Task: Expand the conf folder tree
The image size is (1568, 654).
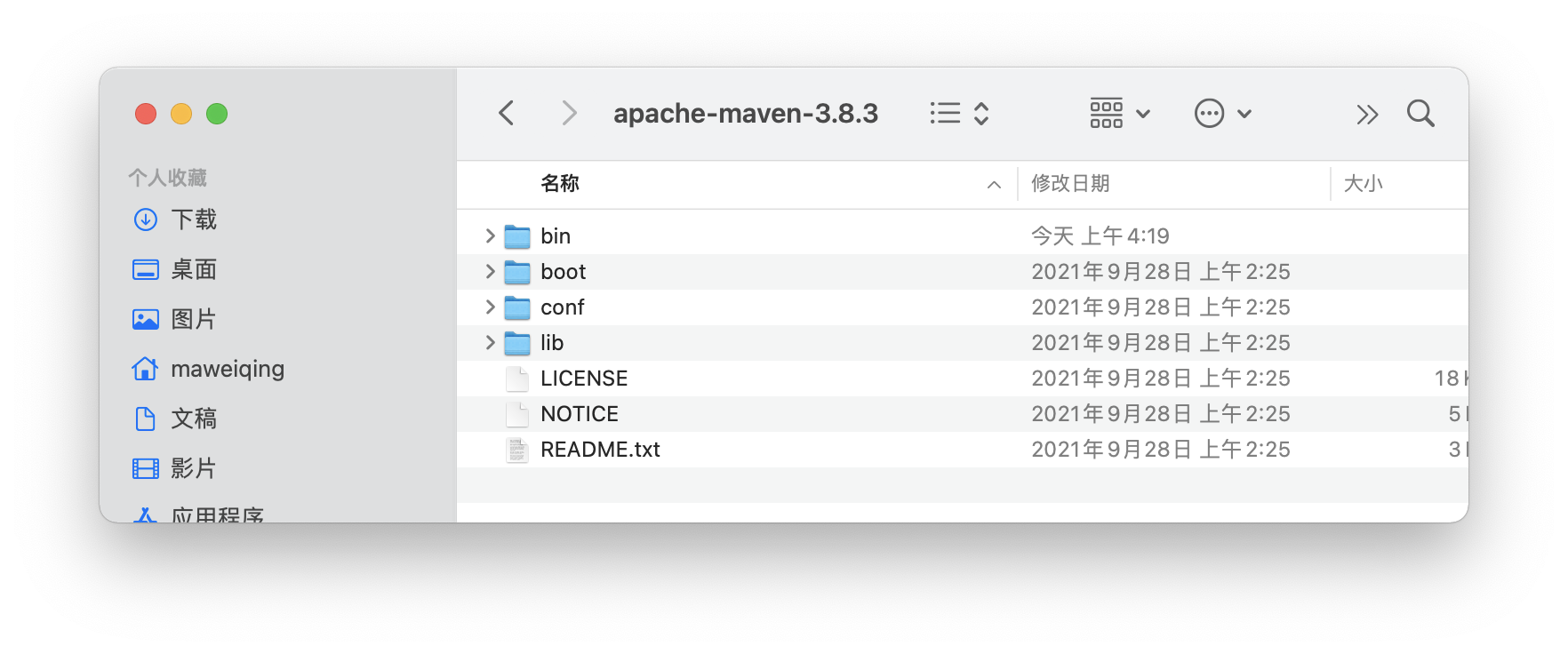Action: [490, 307]
